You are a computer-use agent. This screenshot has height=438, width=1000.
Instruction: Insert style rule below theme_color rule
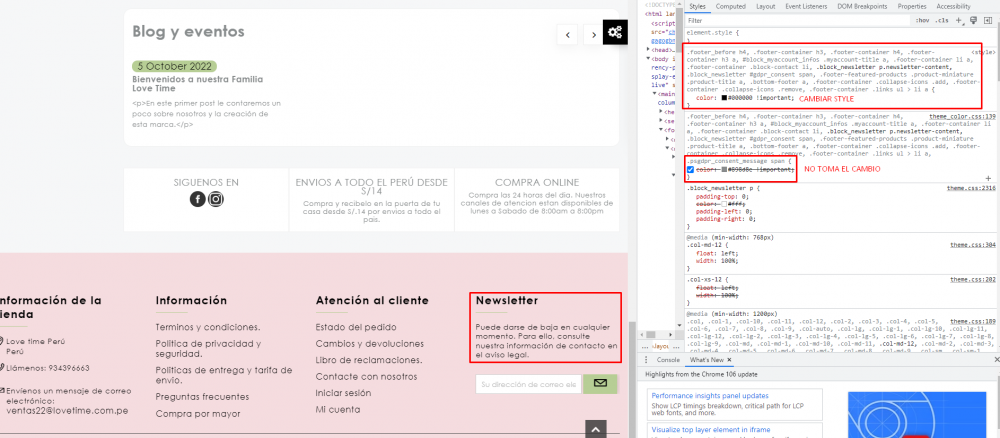[x=988, y=179]
